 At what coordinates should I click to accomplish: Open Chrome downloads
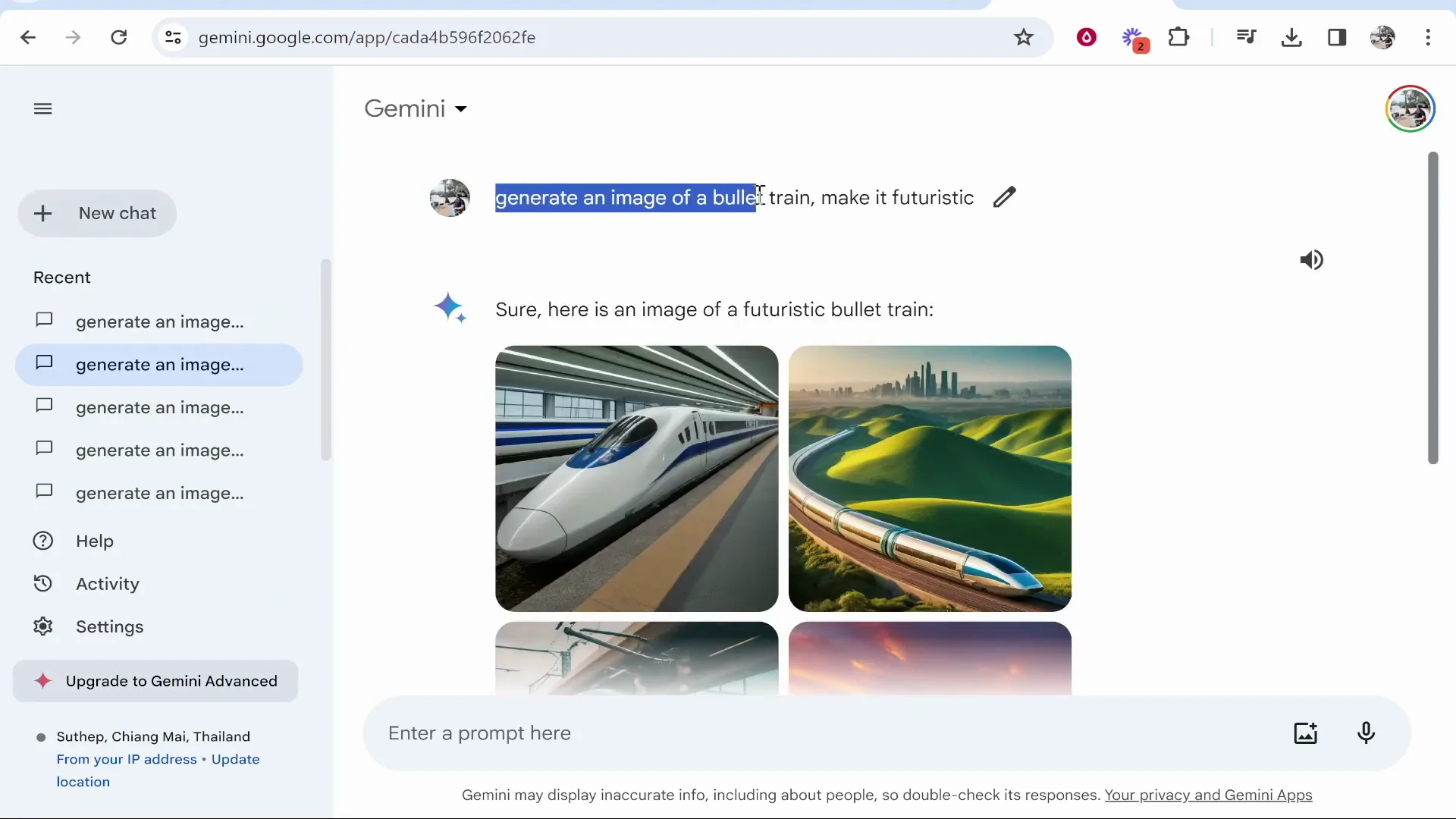(x=1291, y=37)
